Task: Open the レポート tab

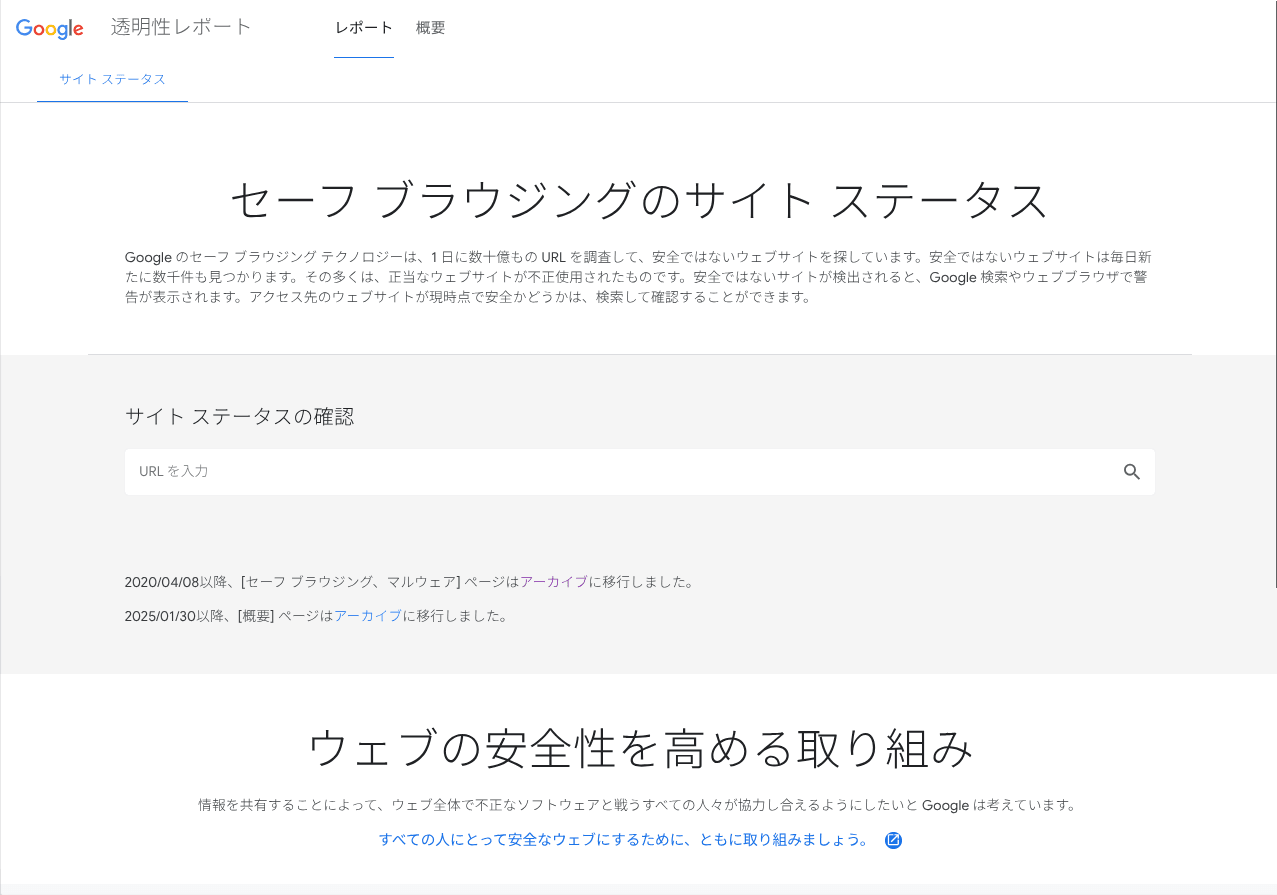Action: coord(364,28)
